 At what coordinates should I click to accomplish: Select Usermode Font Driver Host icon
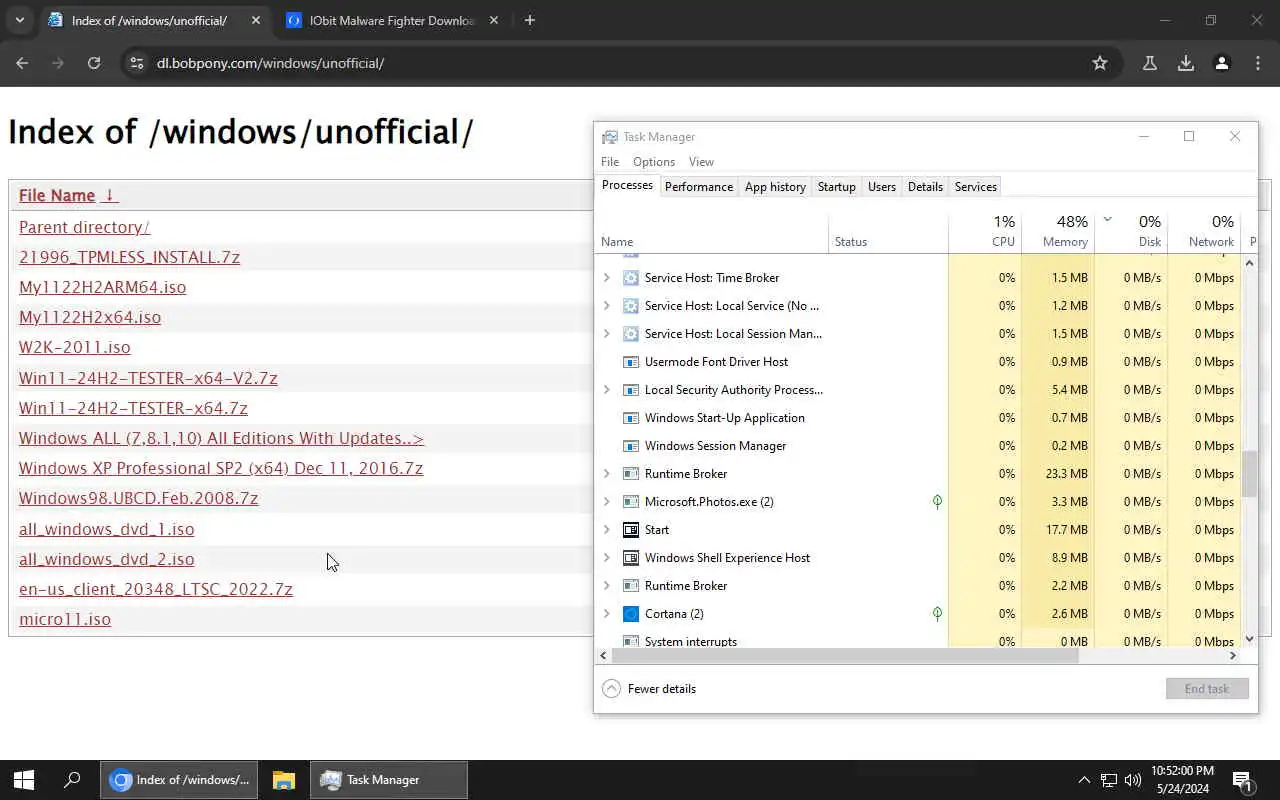click(631, 362)
